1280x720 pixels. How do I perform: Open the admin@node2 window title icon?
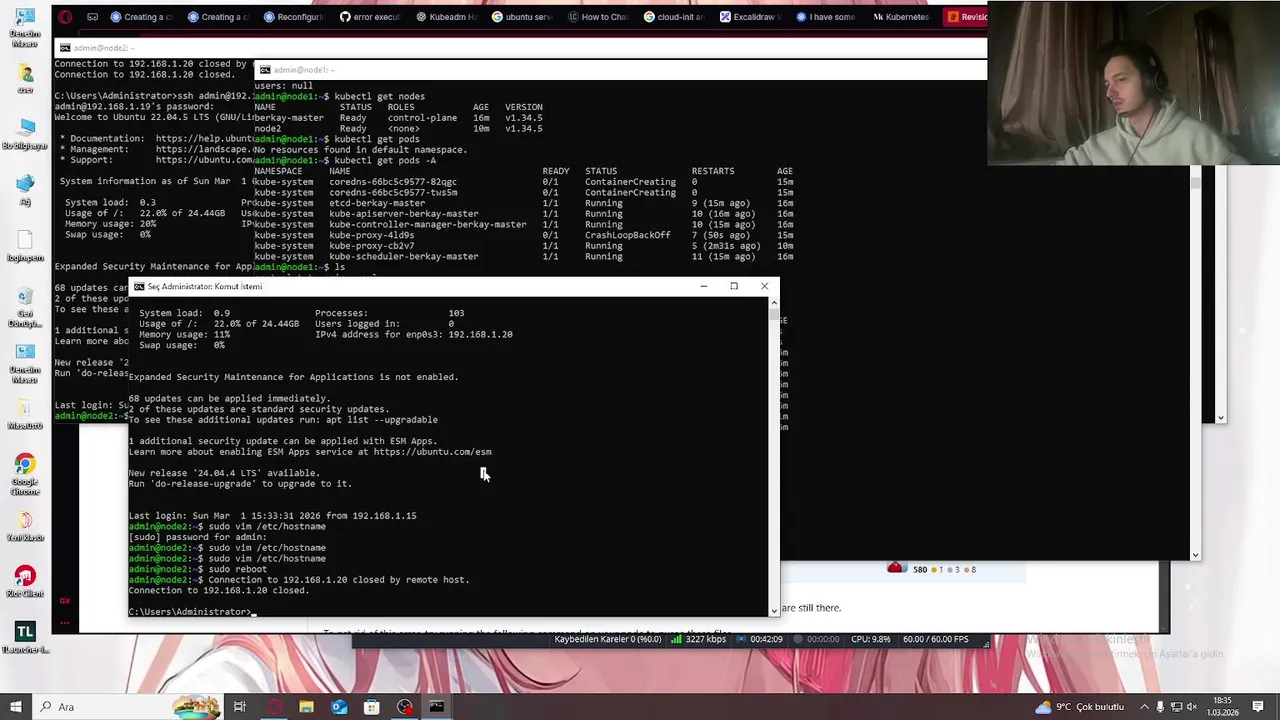pyautogui.click(x=65, y=48)
